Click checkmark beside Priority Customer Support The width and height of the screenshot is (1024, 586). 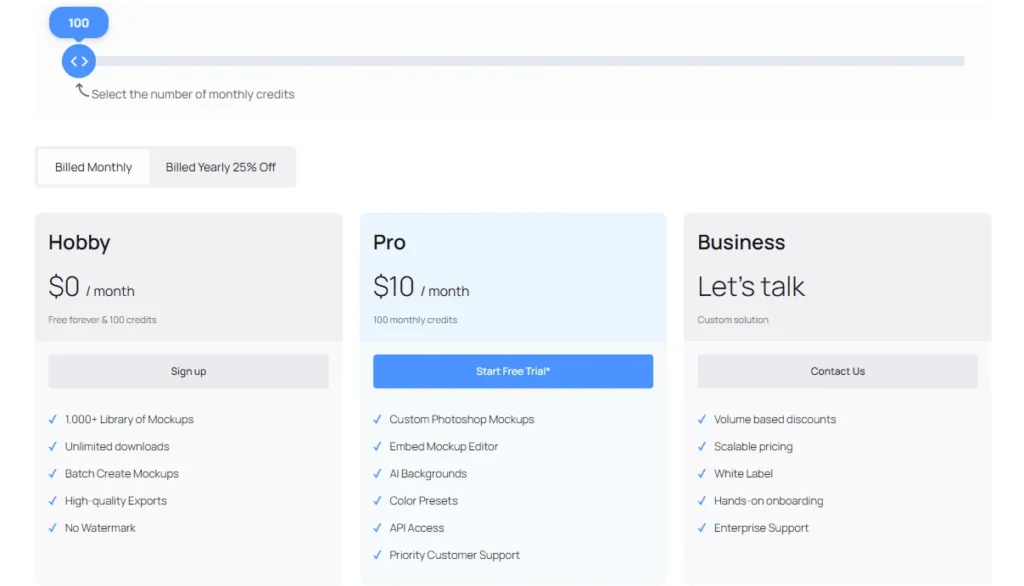coord(377,555)
